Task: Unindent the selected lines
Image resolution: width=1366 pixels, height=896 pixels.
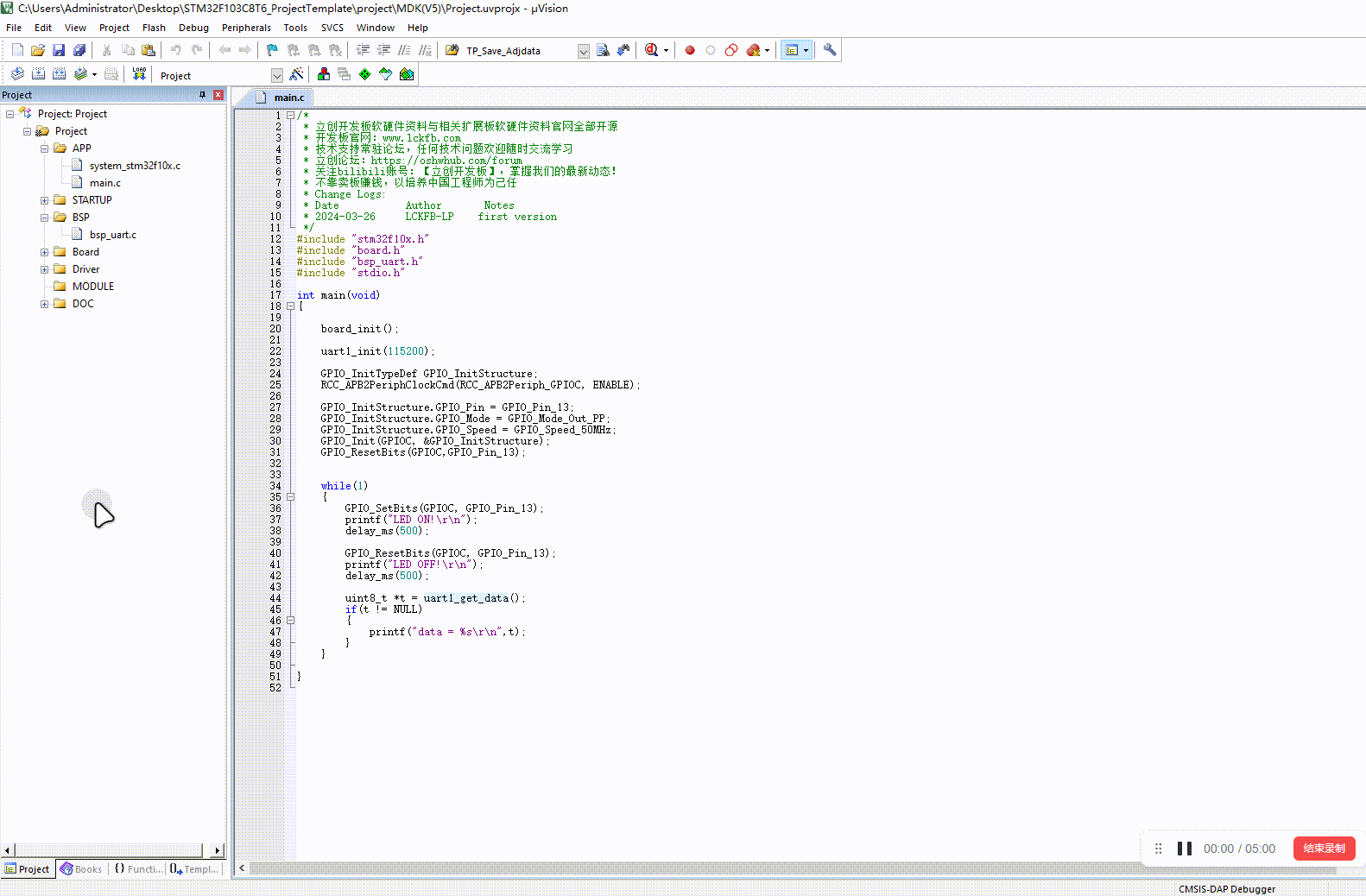Action: pyautogui.click(x=383, y=50)
